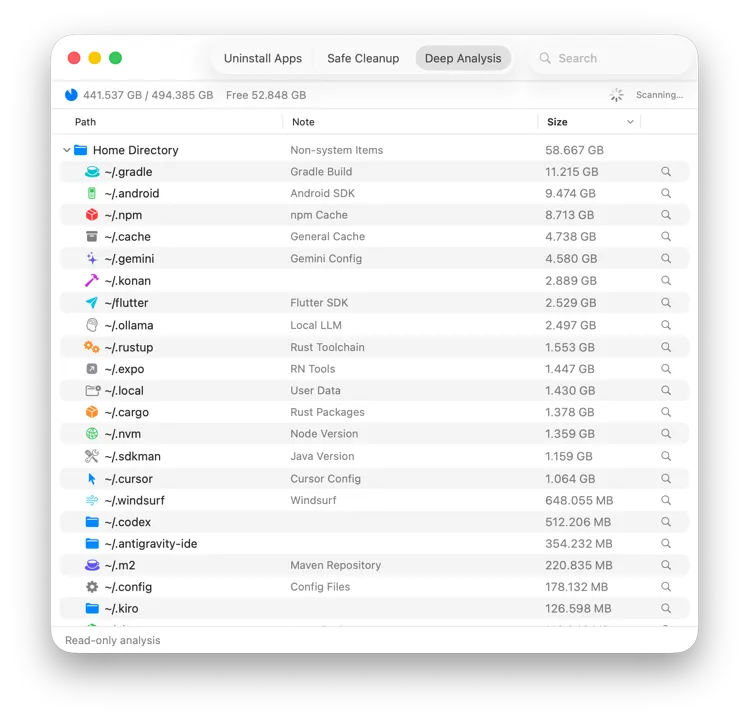749x720 pixels.
Task: Reveal ~/flutter using its magnifier icon
Action: 666,302
